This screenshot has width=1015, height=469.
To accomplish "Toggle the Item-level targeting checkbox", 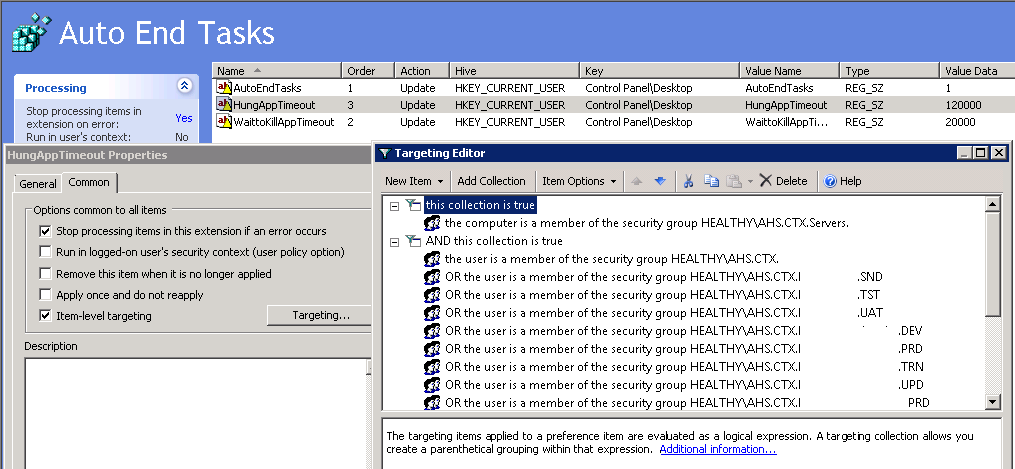I will (45, 316).
